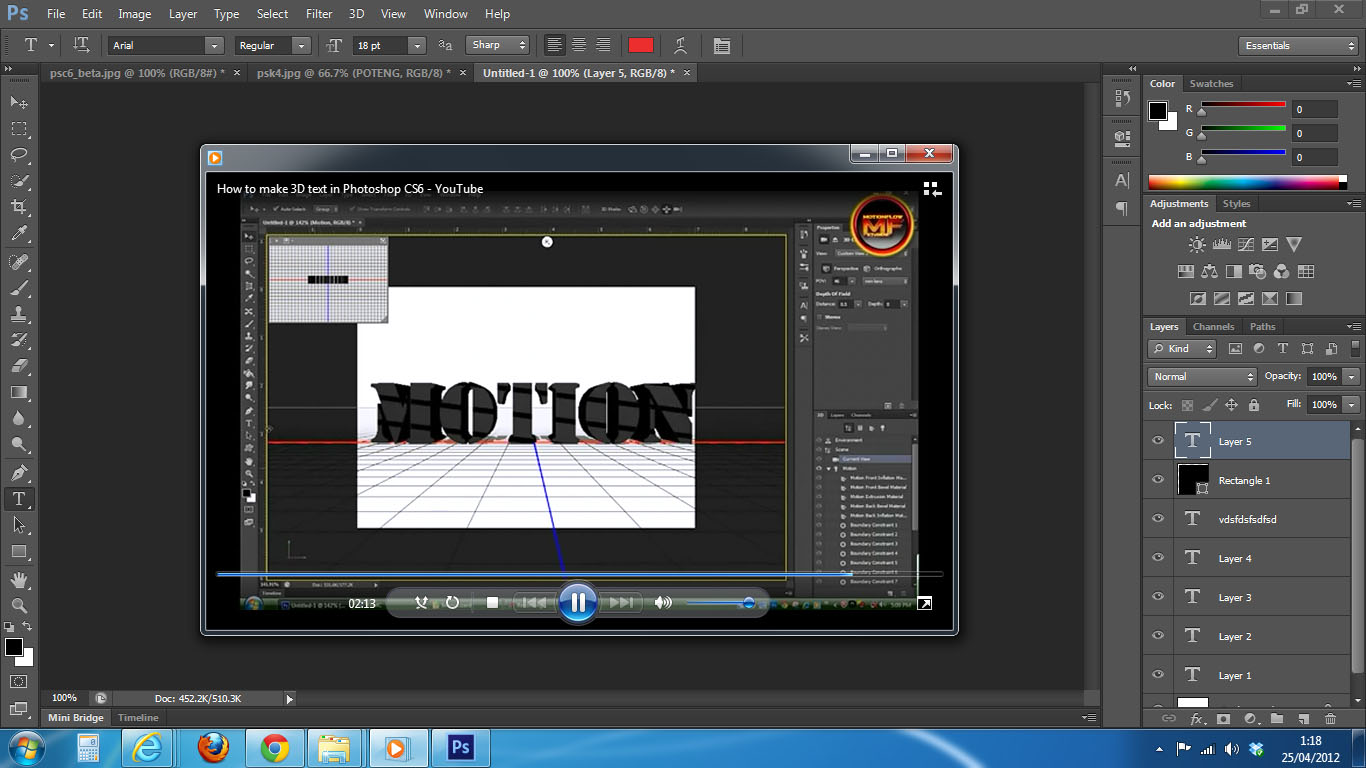Open the Normal blend mode dropdown
Screen dimensions: 1366x768
[1203, 376]
